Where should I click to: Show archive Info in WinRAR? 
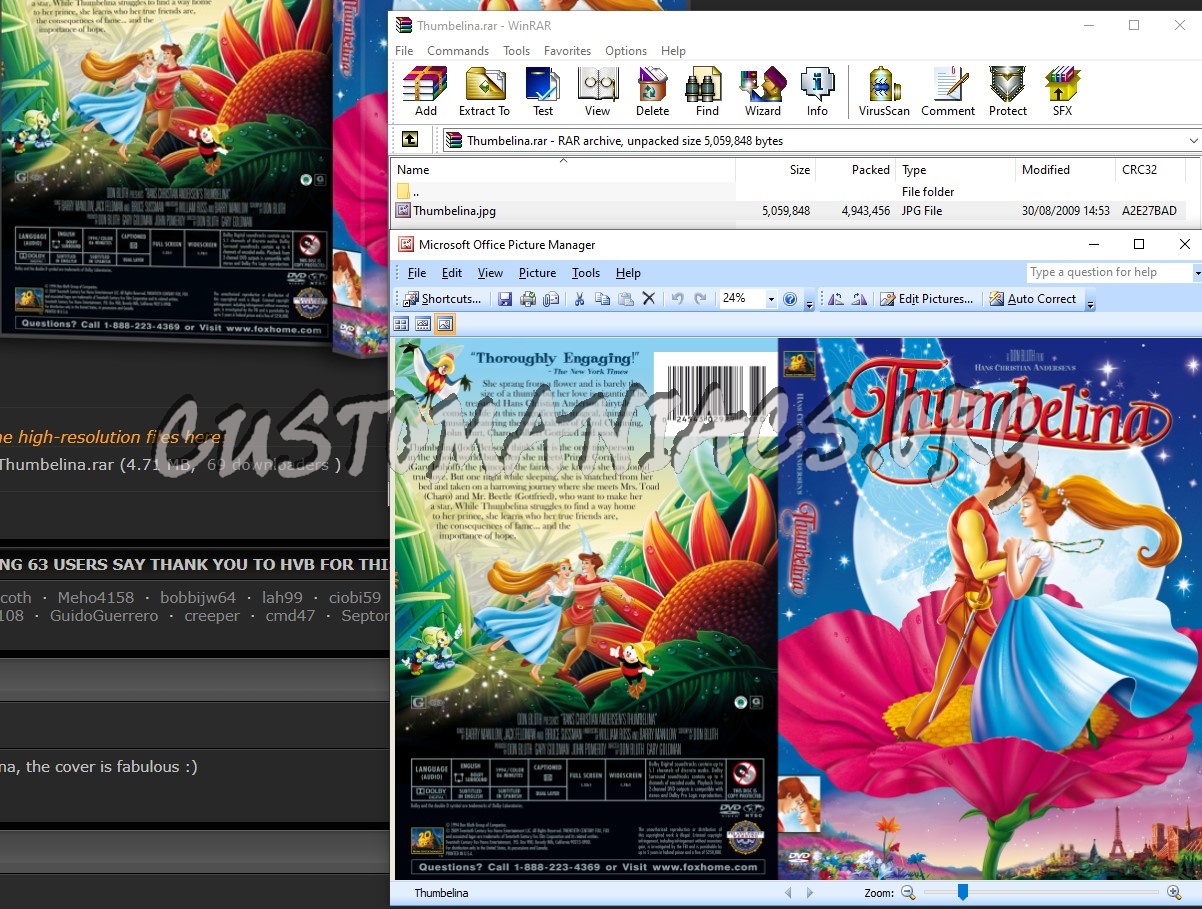click(x=817, y=92)
